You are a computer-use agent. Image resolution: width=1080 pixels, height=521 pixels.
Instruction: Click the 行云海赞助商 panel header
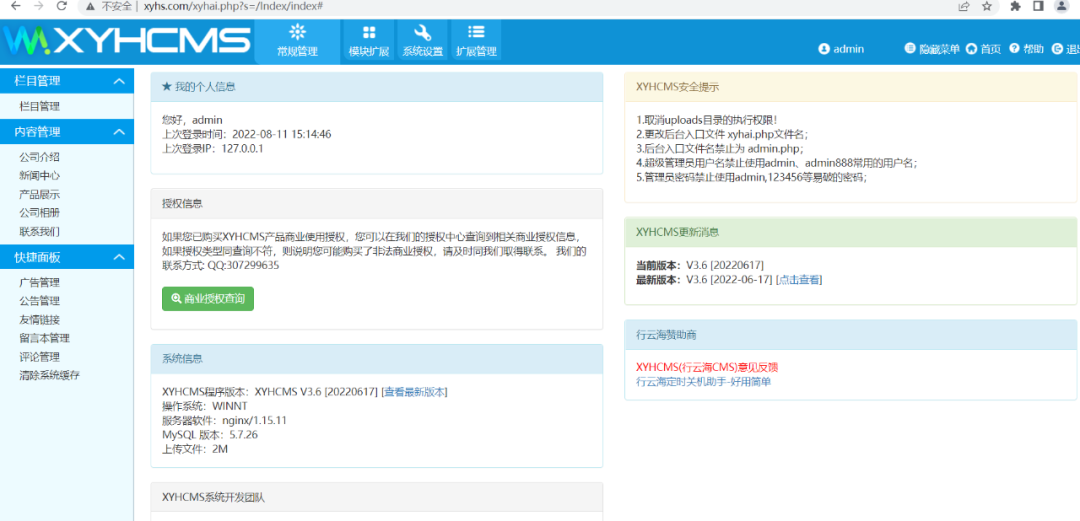(851, 334)
